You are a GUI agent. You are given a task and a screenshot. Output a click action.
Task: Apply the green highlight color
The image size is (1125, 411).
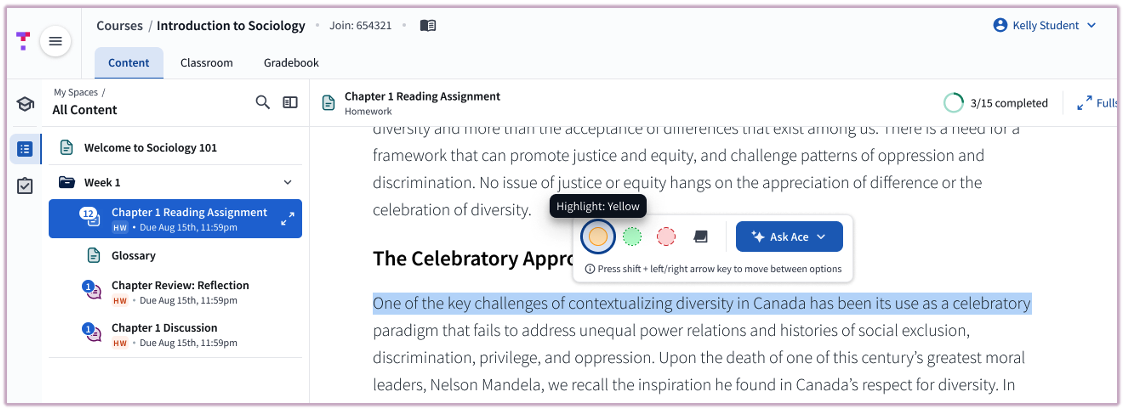pos(632,237)
